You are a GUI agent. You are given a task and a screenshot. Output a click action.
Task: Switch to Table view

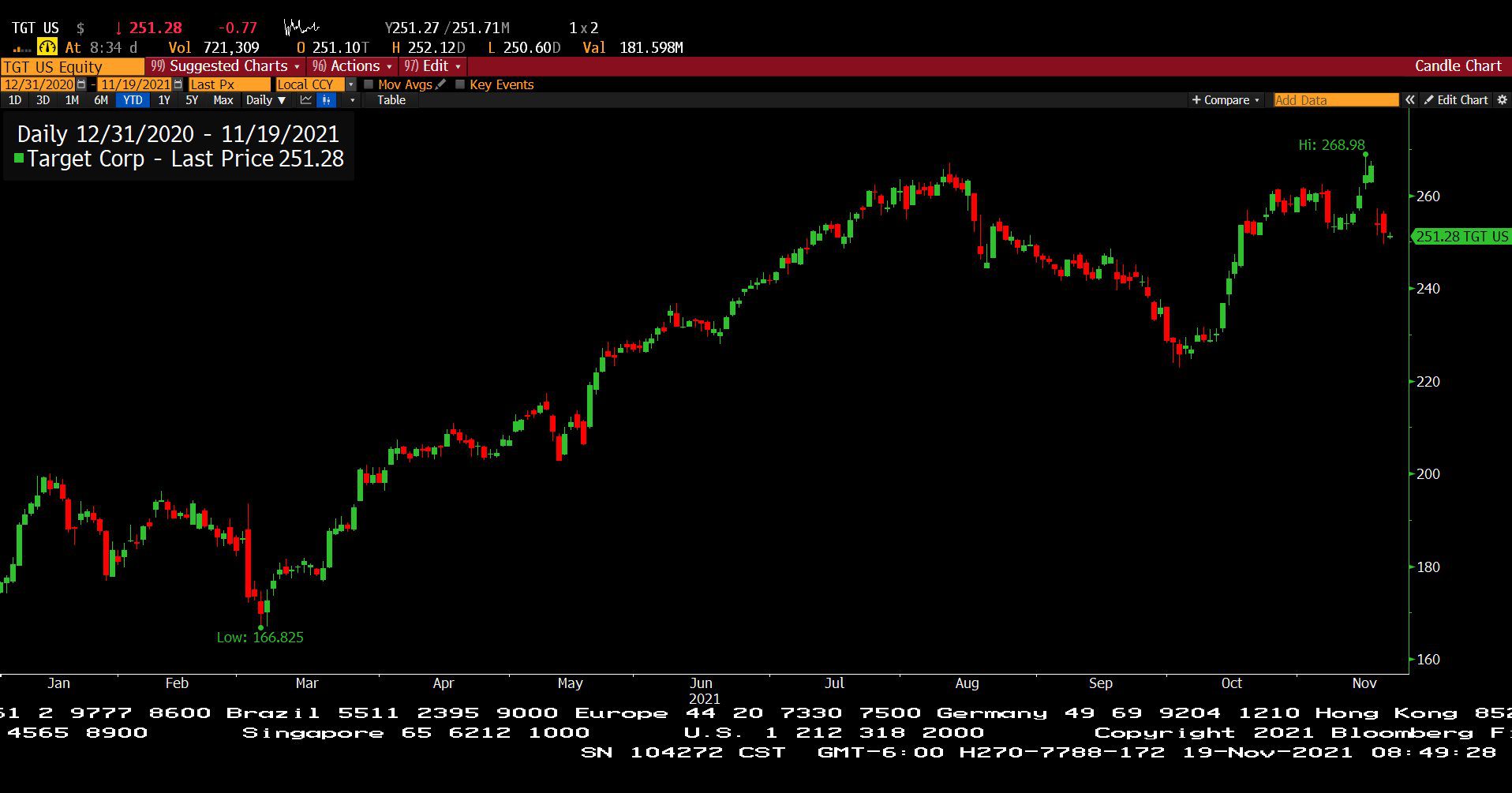(391, 100)
